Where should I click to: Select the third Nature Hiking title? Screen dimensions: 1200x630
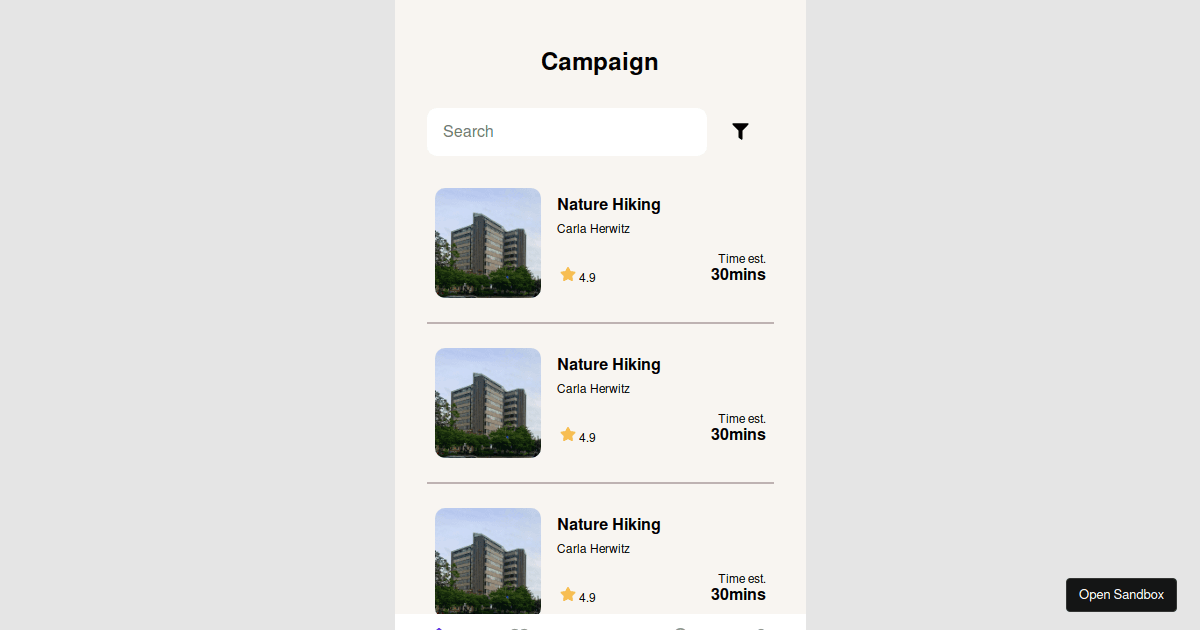click(x=609, y=525)
